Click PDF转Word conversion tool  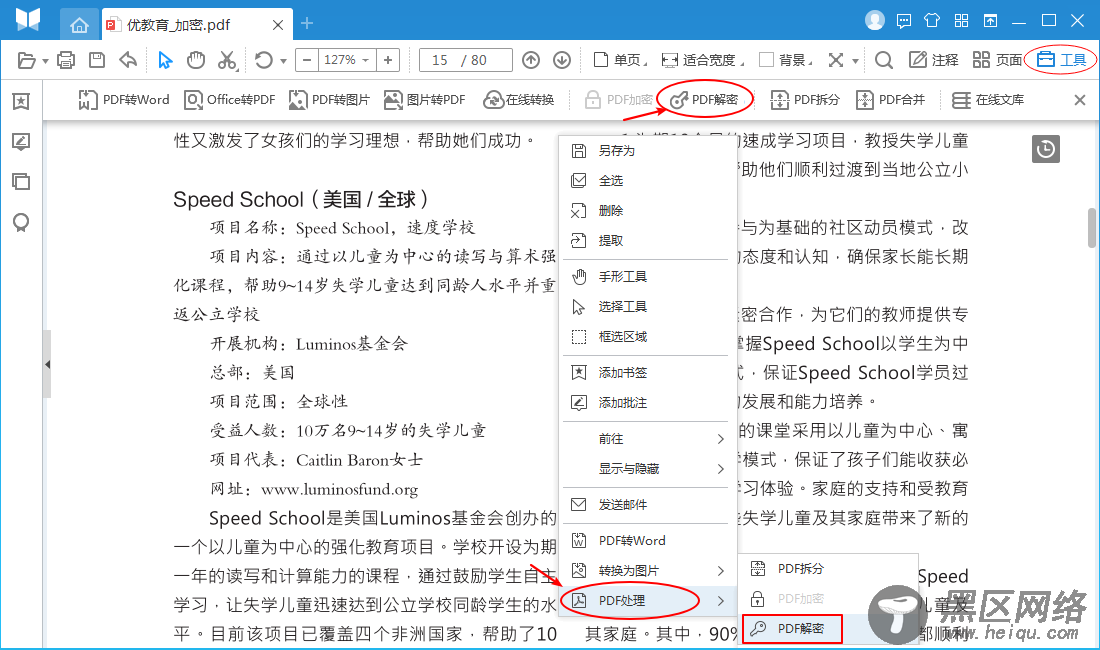click(x=123, y=100)
